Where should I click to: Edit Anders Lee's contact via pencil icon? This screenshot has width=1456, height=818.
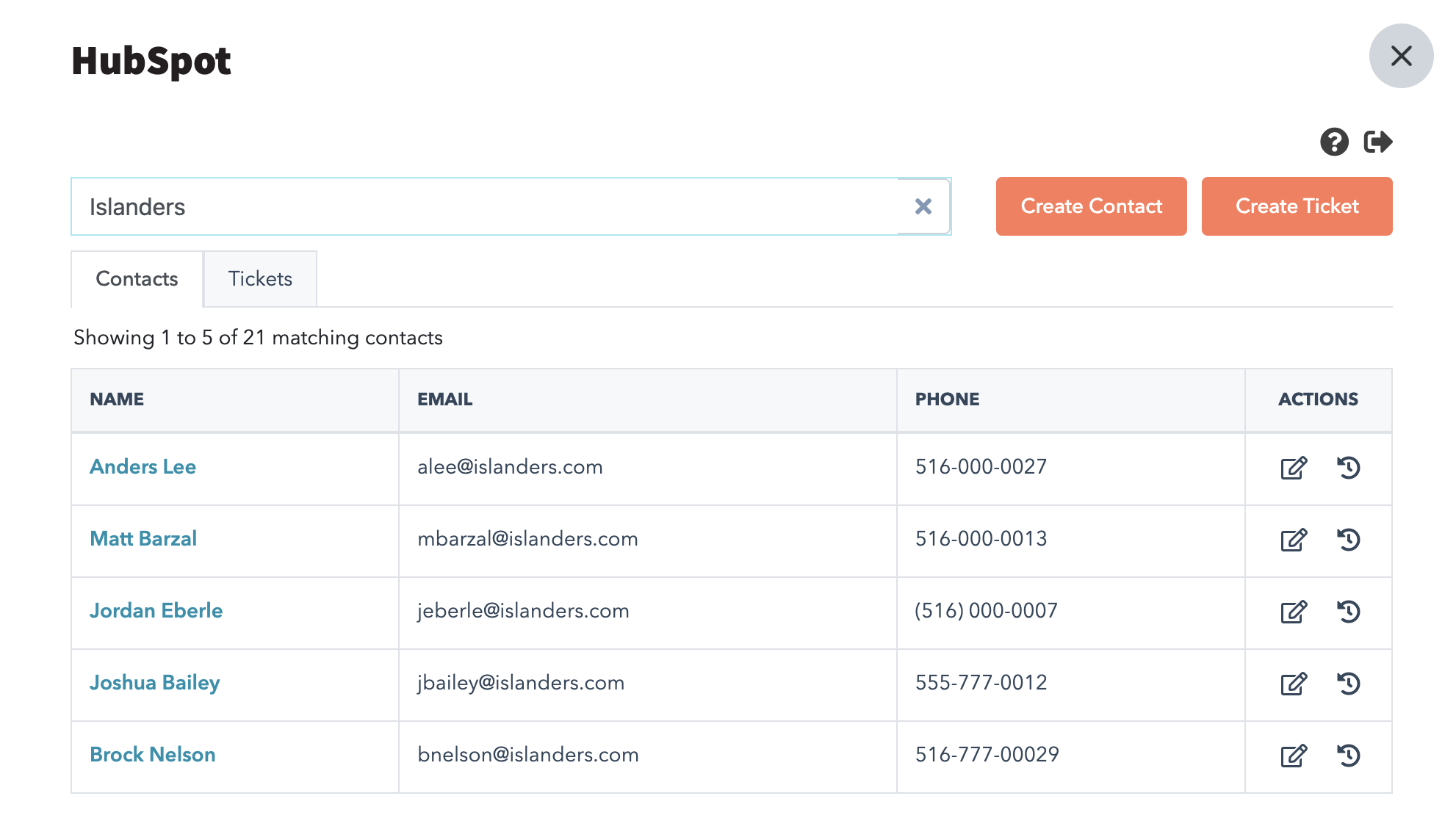[1294, 468]
